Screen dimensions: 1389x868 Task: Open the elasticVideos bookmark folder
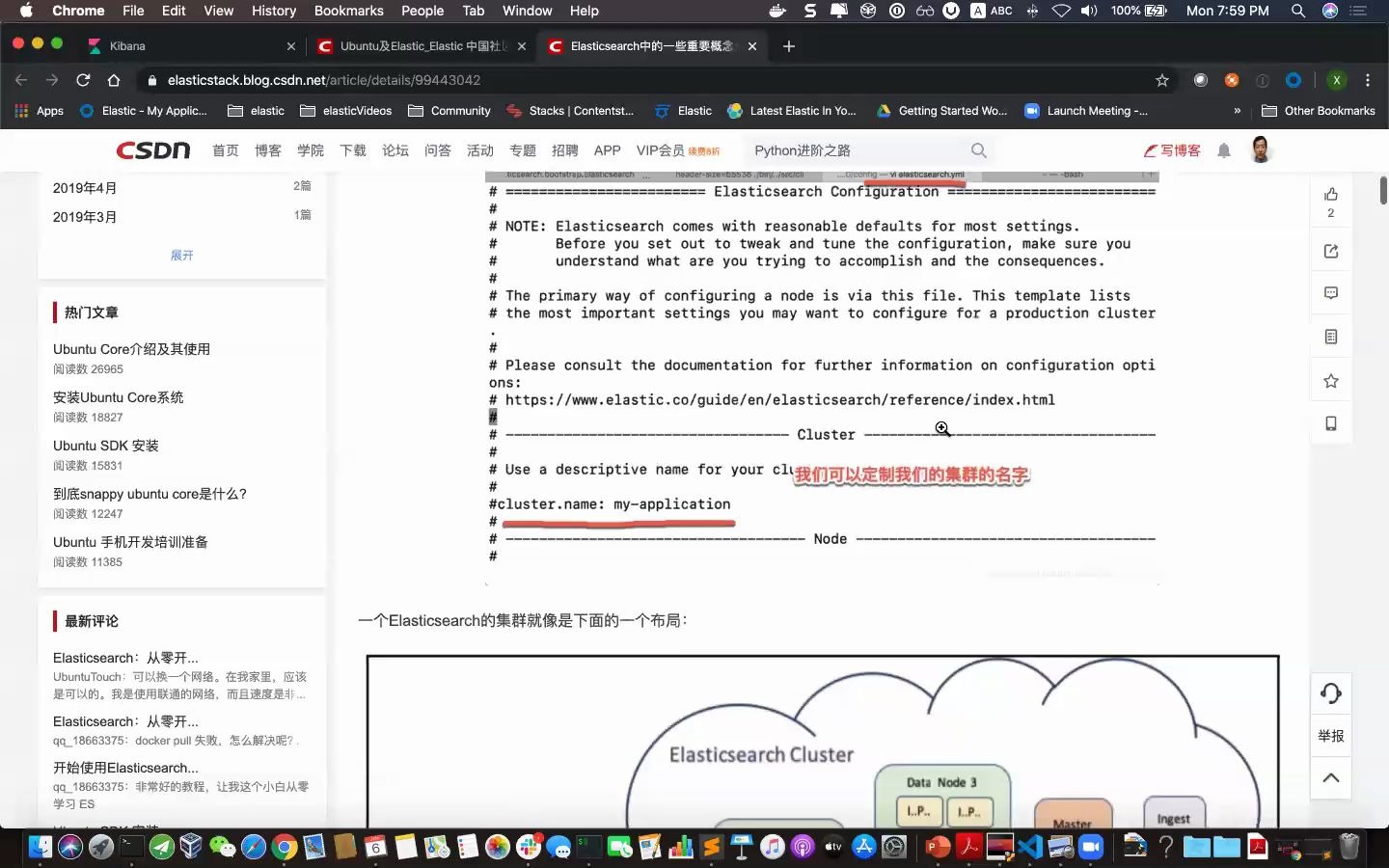(x=346, y=111)
